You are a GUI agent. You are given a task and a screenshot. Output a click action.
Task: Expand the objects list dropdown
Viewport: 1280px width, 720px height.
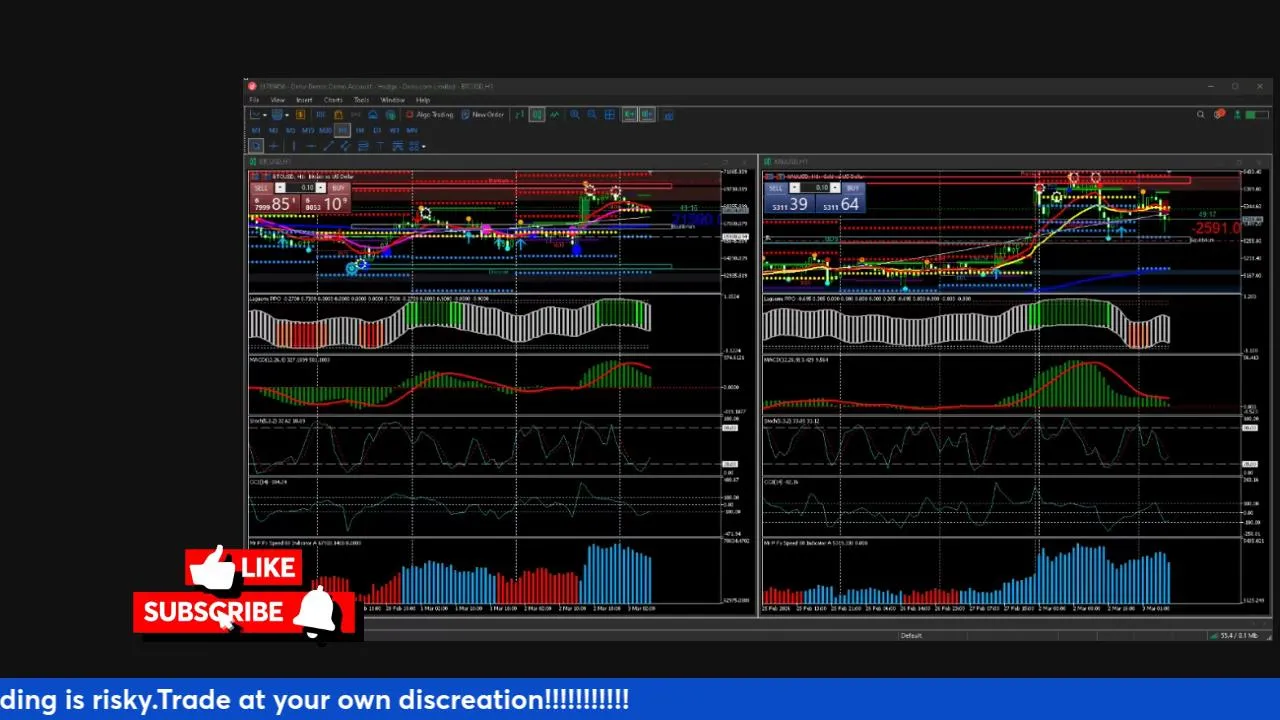(x=423, y=147)
